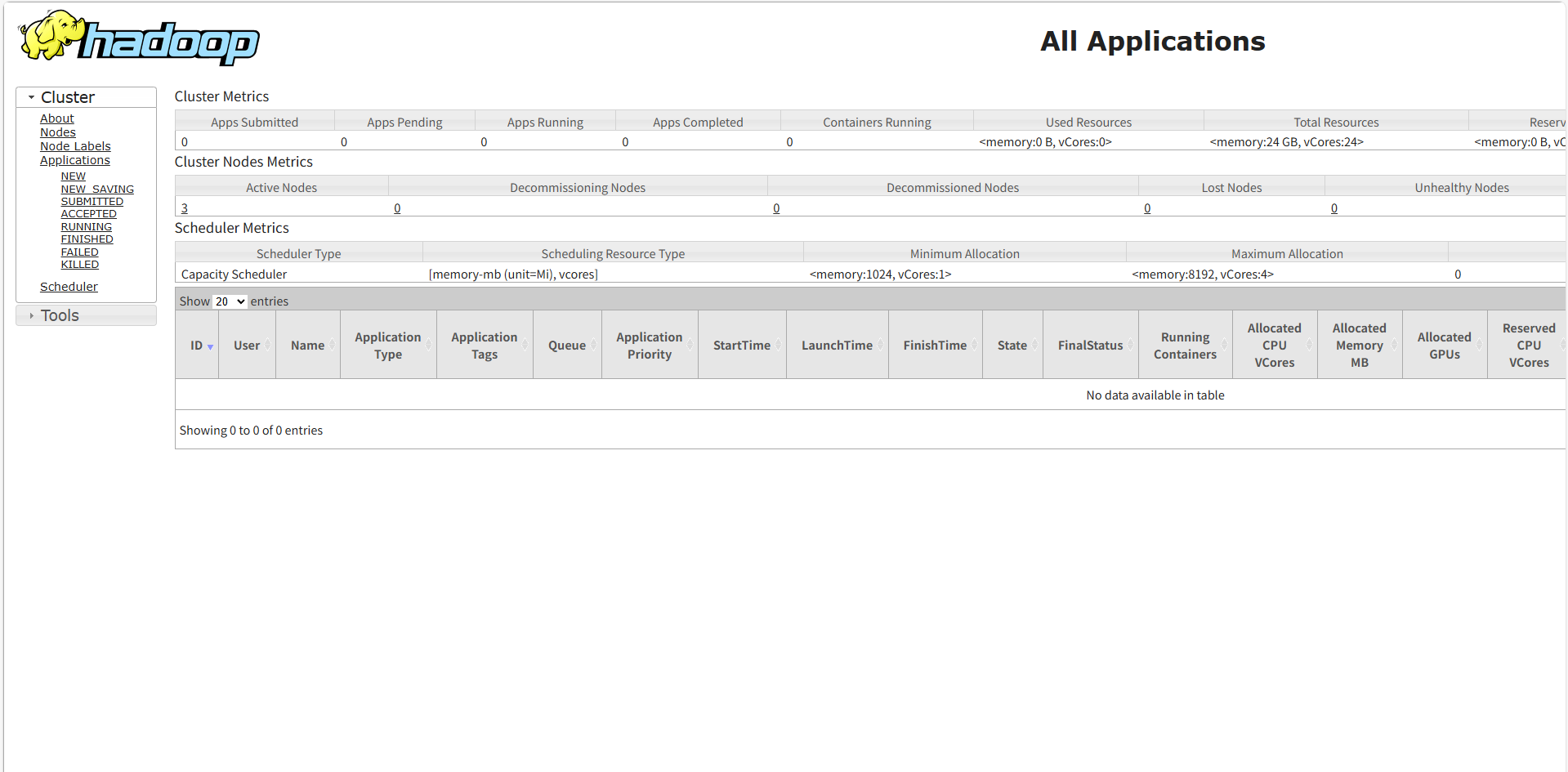
Task: Sort by Allocated Memory MB column
Action: point(1360,346)
